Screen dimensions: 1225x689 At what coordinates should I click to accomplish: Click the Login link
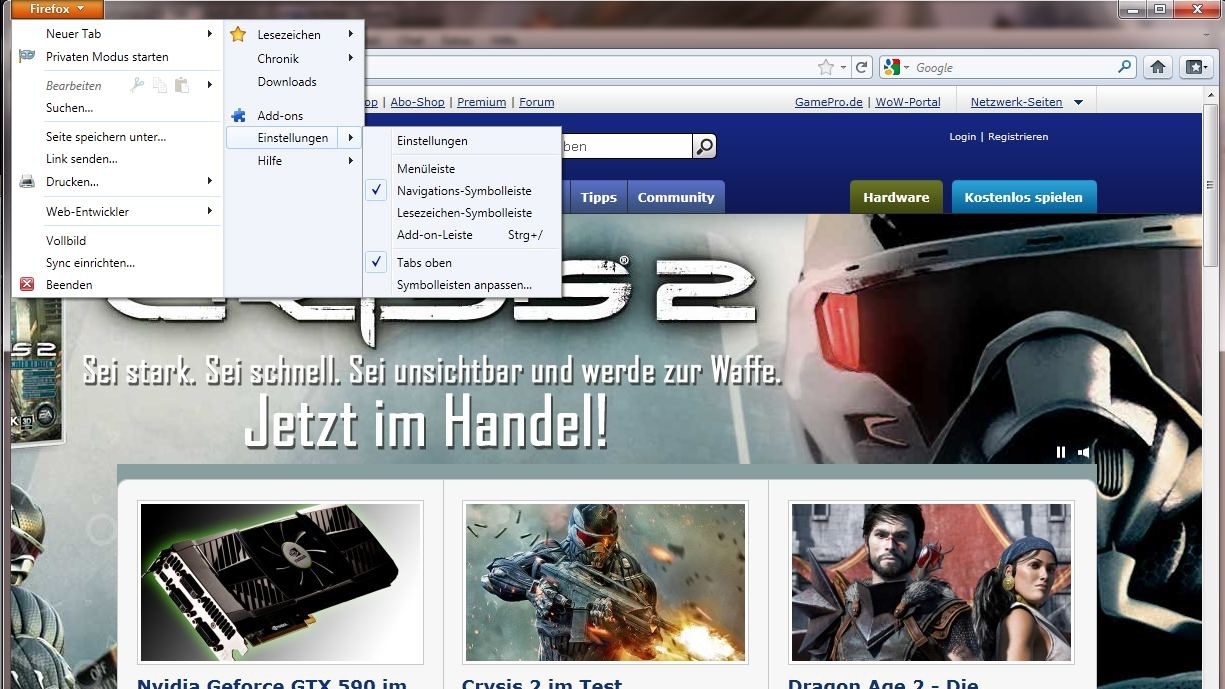click(962, 136)
